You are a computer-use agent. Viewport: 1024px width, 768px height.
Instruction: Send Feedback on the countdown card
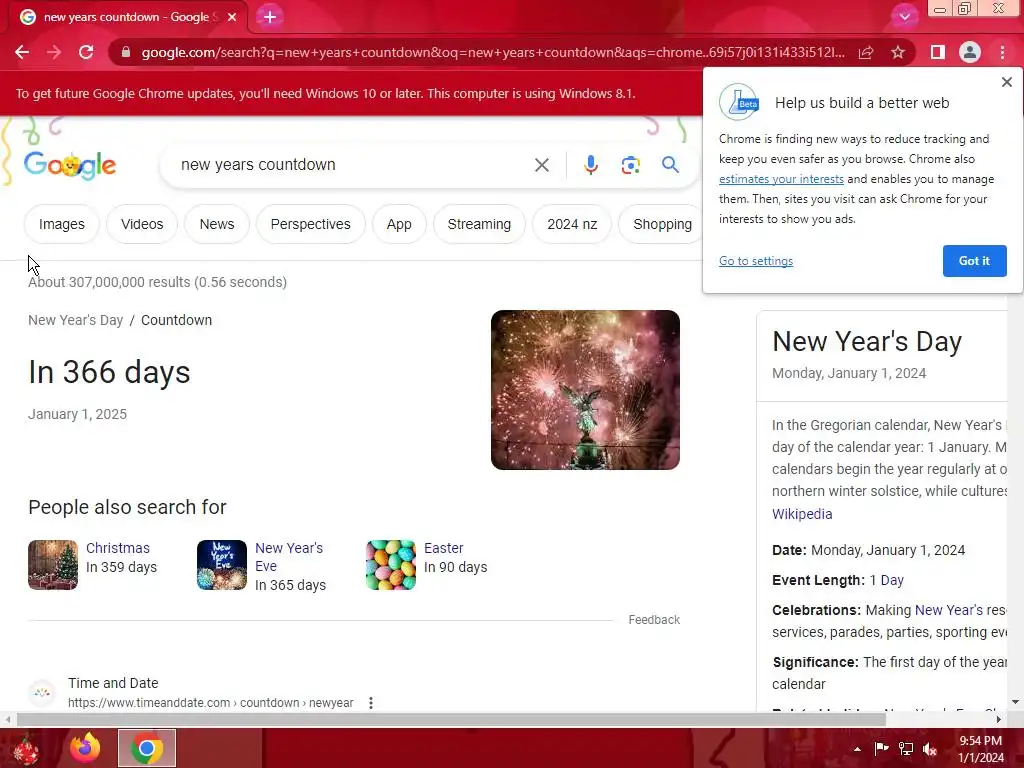pyautogui.click(x=654, y=620)
